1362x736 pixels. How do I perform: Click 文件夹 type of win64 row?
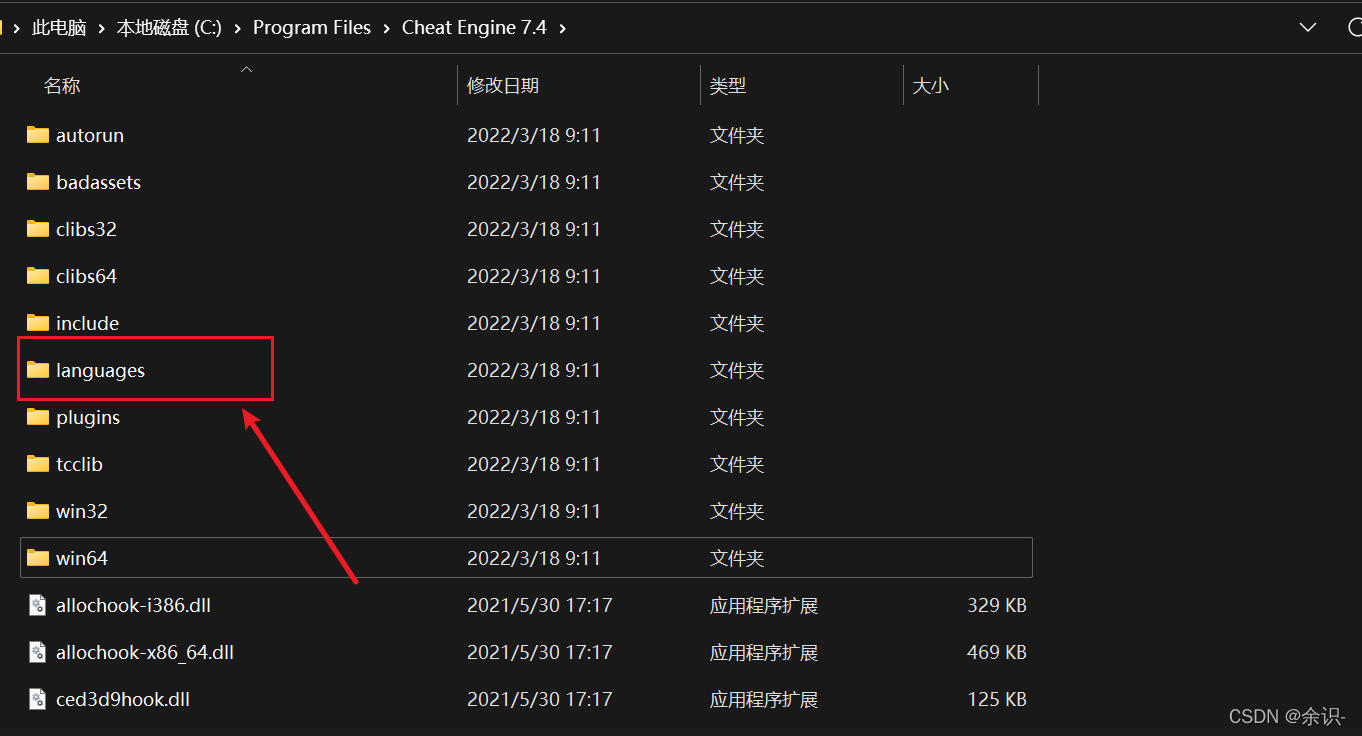tap(737, 558)
